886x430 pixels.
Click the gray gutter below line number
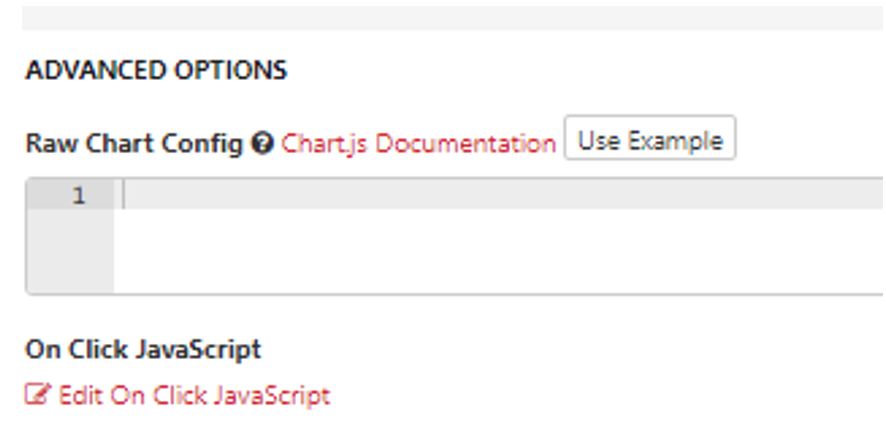coord(71,251)
